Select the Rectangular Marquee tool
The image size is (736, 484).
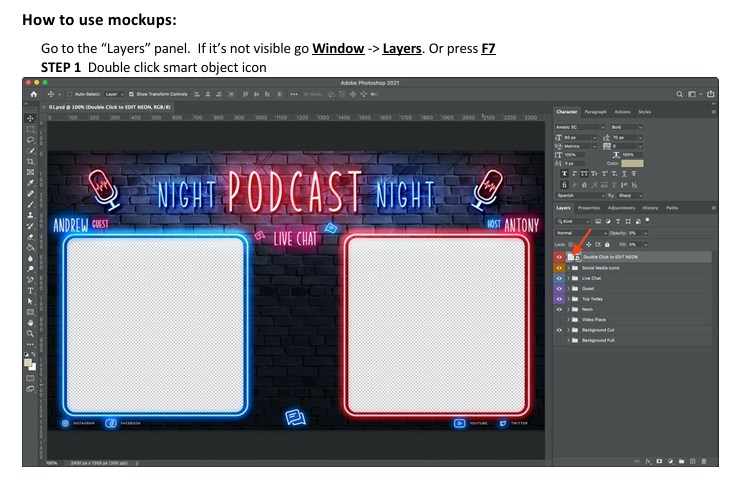coord(31,129)
